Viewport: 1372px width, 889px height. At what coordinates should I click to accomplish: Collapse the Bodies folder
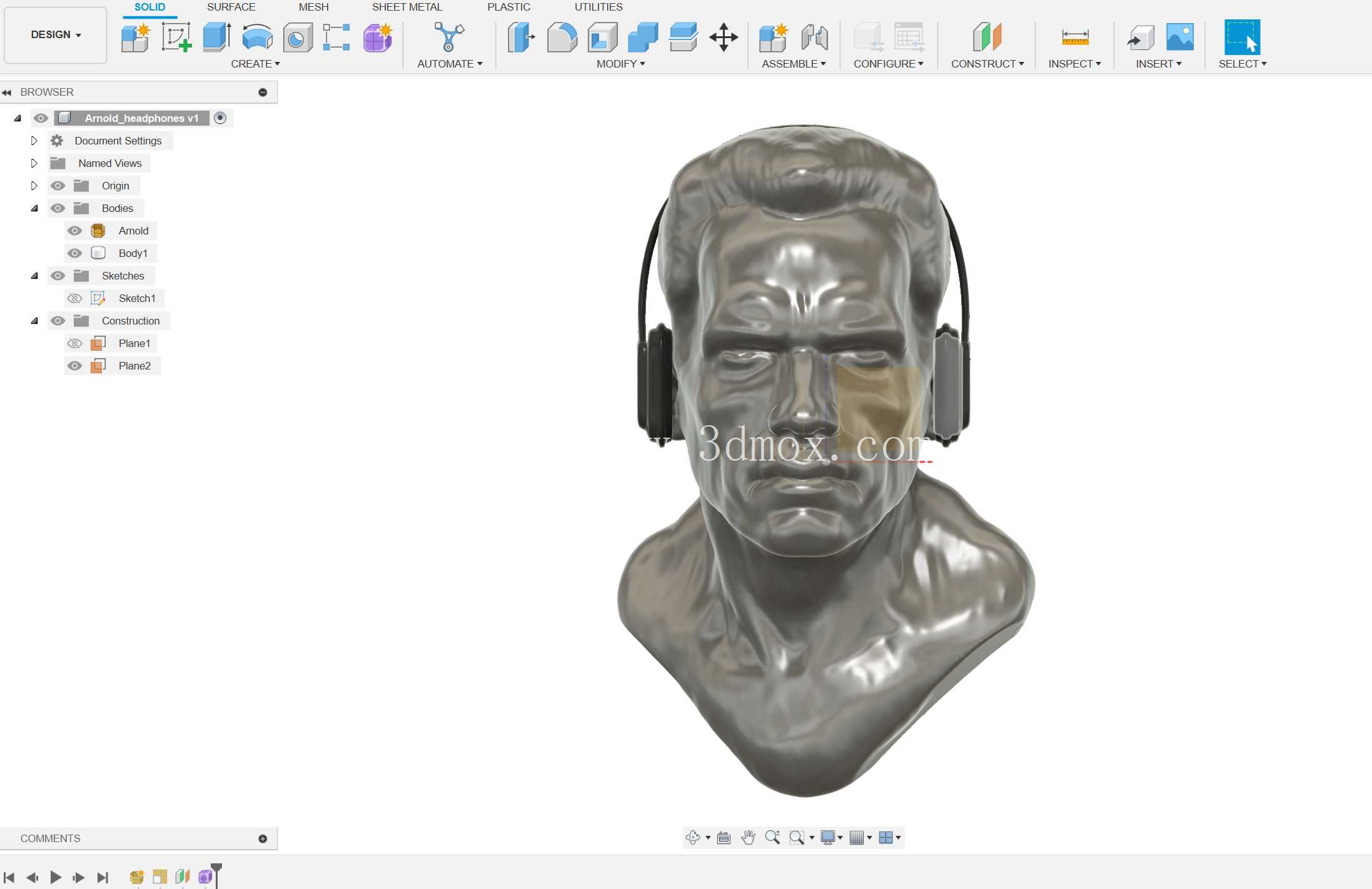click(x=34, y=208)
